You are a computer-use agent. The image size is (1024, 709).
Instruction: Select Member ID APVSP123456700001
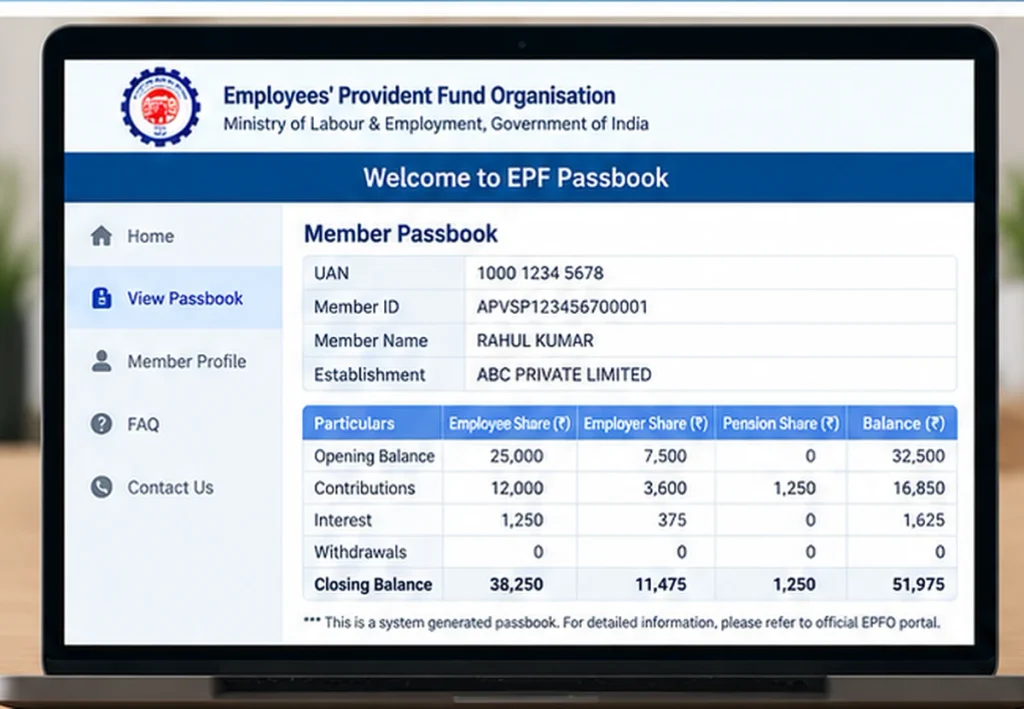click(562, 307)
